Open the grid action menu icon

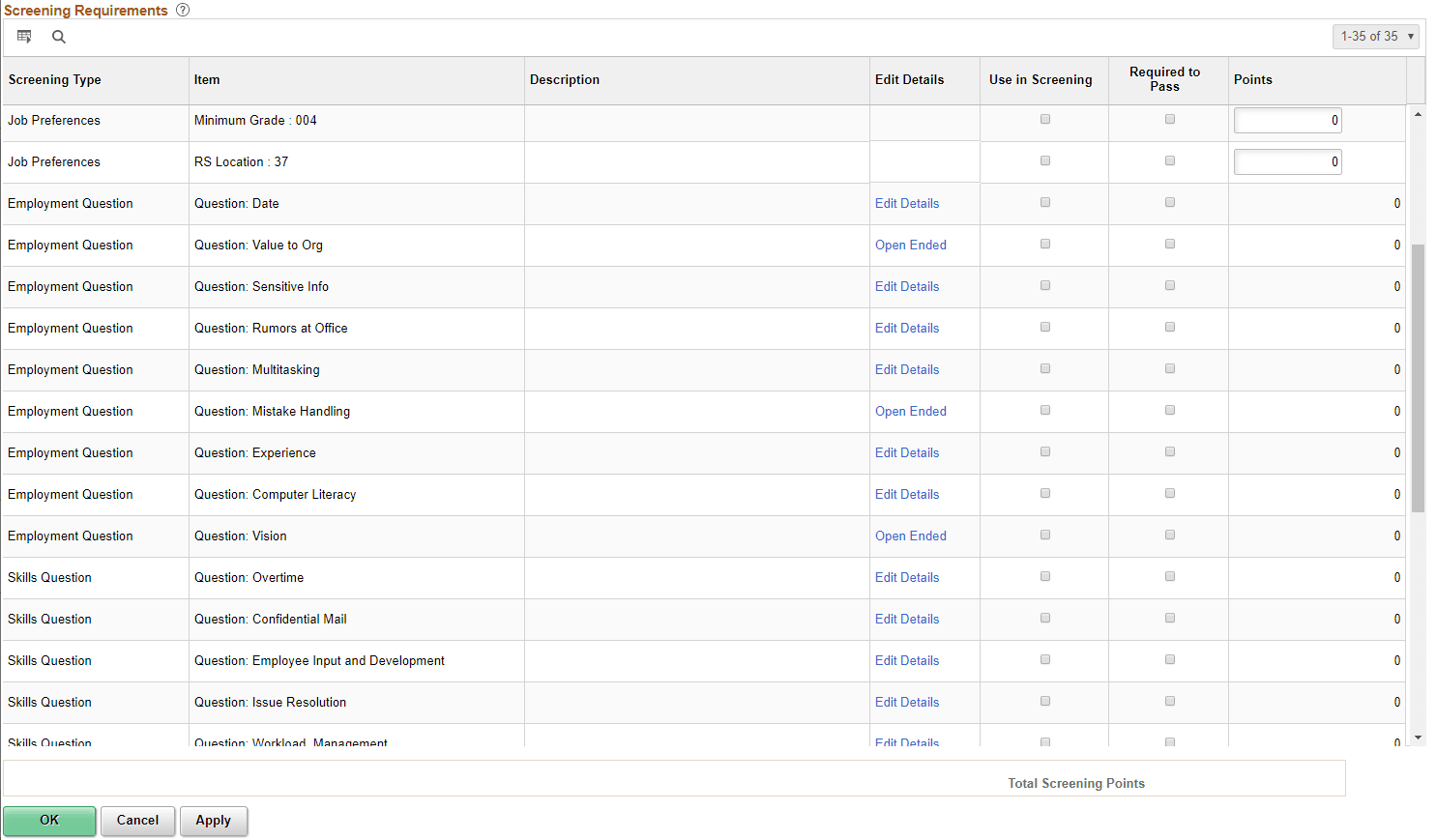[24, 36]
